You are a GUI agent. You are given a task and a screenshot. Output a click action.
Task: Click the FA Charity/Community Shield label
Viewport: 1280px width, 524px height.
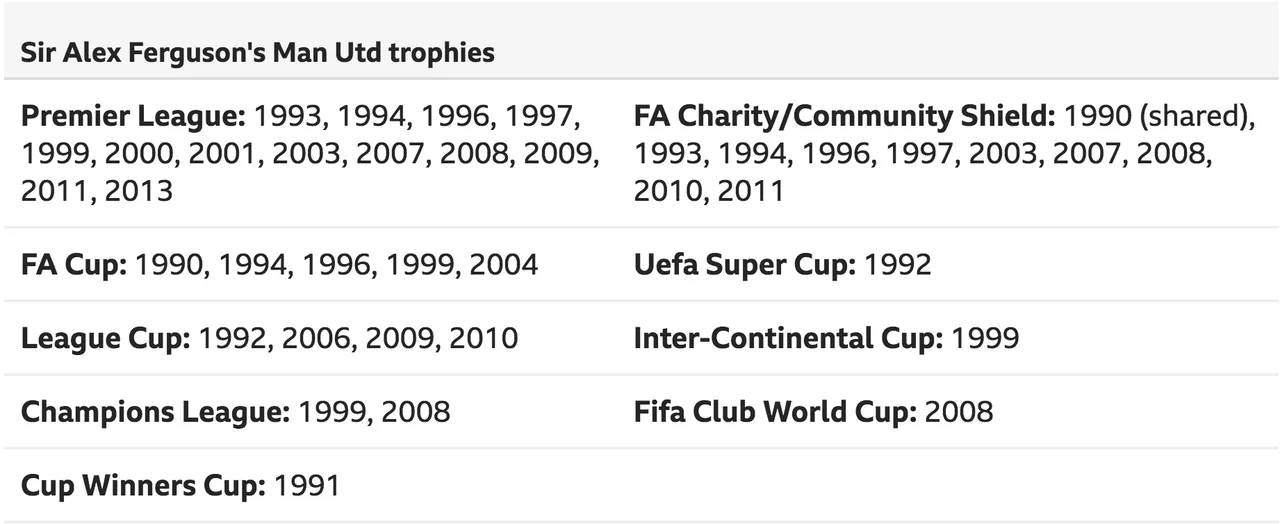coord(844,116)
